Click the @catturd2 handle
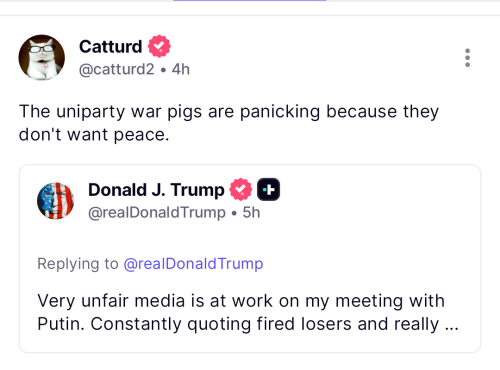The height and width of the screenshot is (370, 500). tap(117, 69)
